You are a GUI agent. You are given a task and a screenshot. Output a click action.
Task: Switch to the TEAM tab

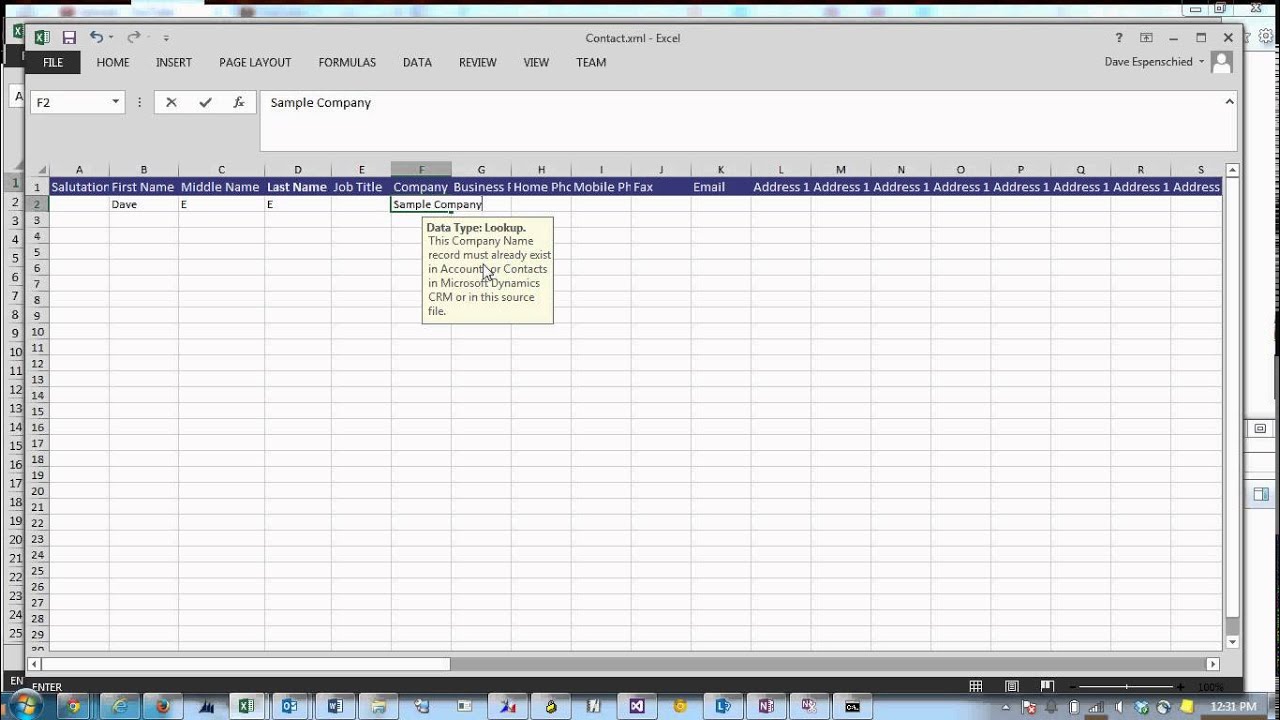tap(591, 62)
